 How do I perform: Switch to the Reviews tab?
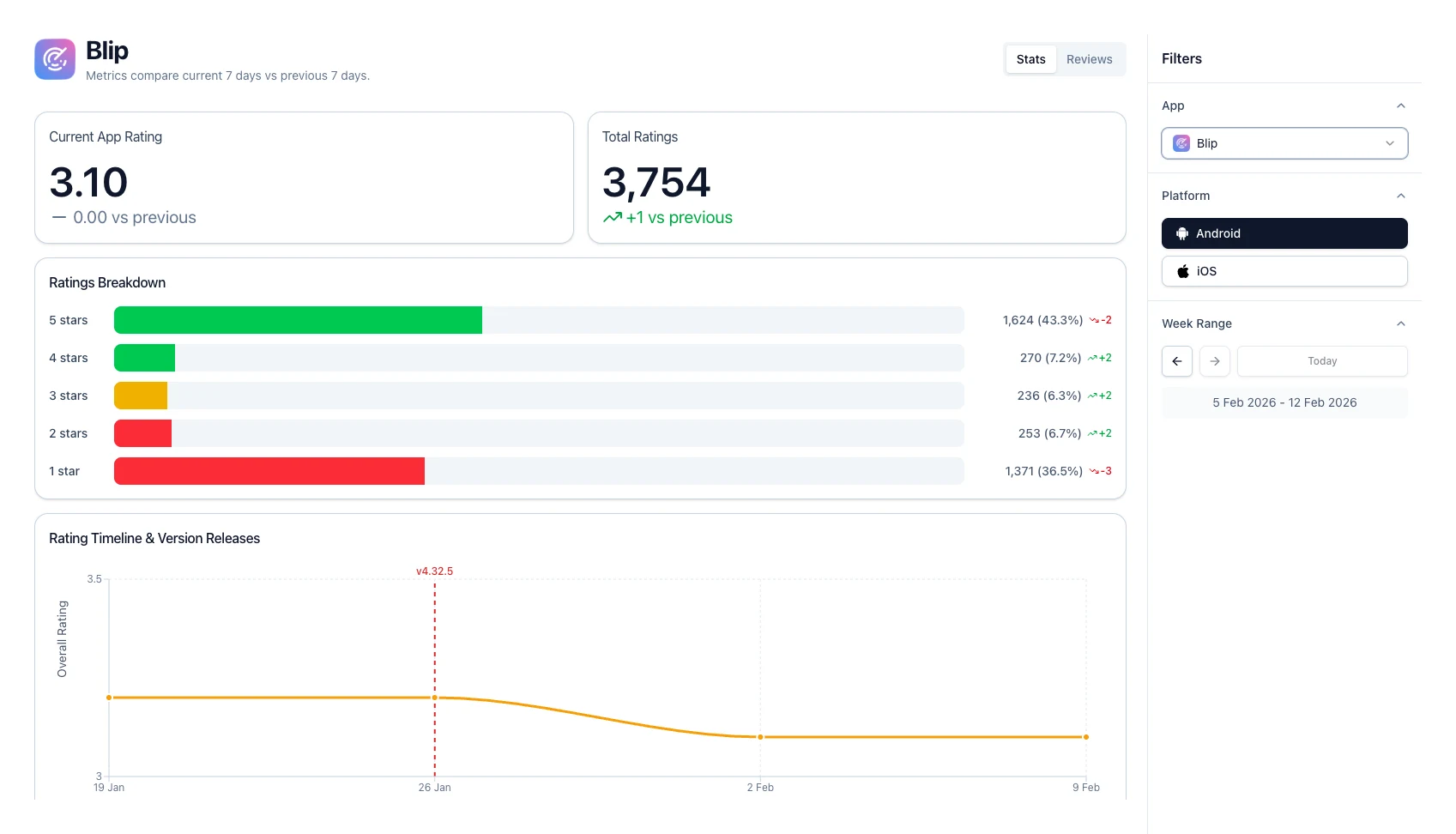click(x=1089, y=59)
